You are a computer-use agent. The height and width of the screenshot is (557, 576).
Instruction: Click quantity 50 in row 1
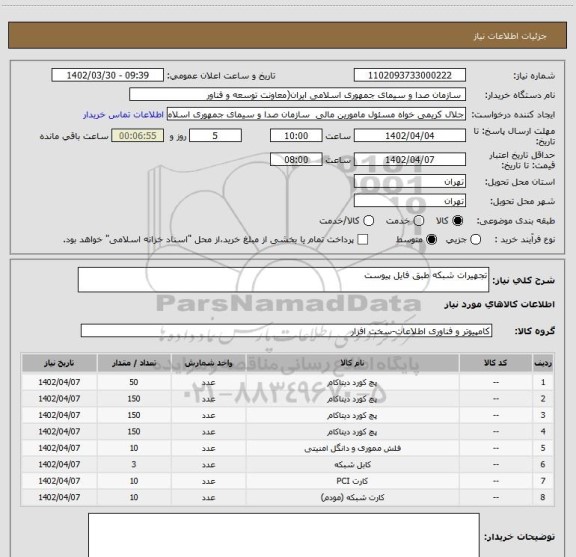(x=134, y=382)
